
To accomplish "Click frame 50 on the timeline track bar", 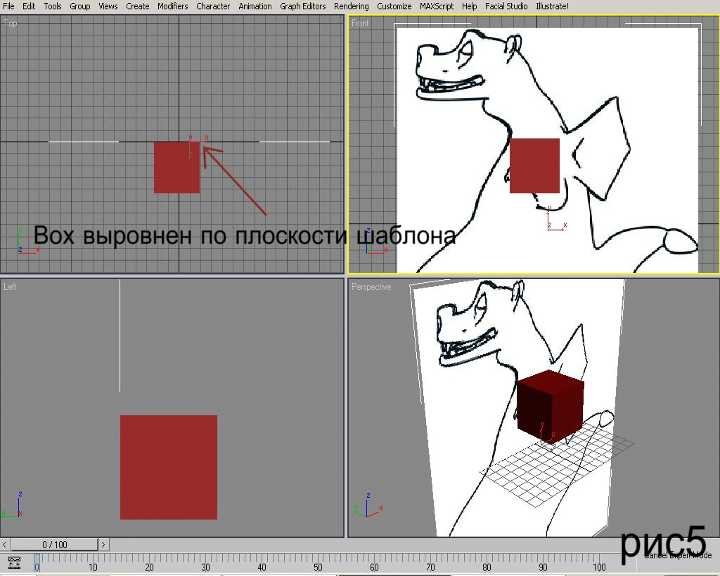I will [318, 560].
